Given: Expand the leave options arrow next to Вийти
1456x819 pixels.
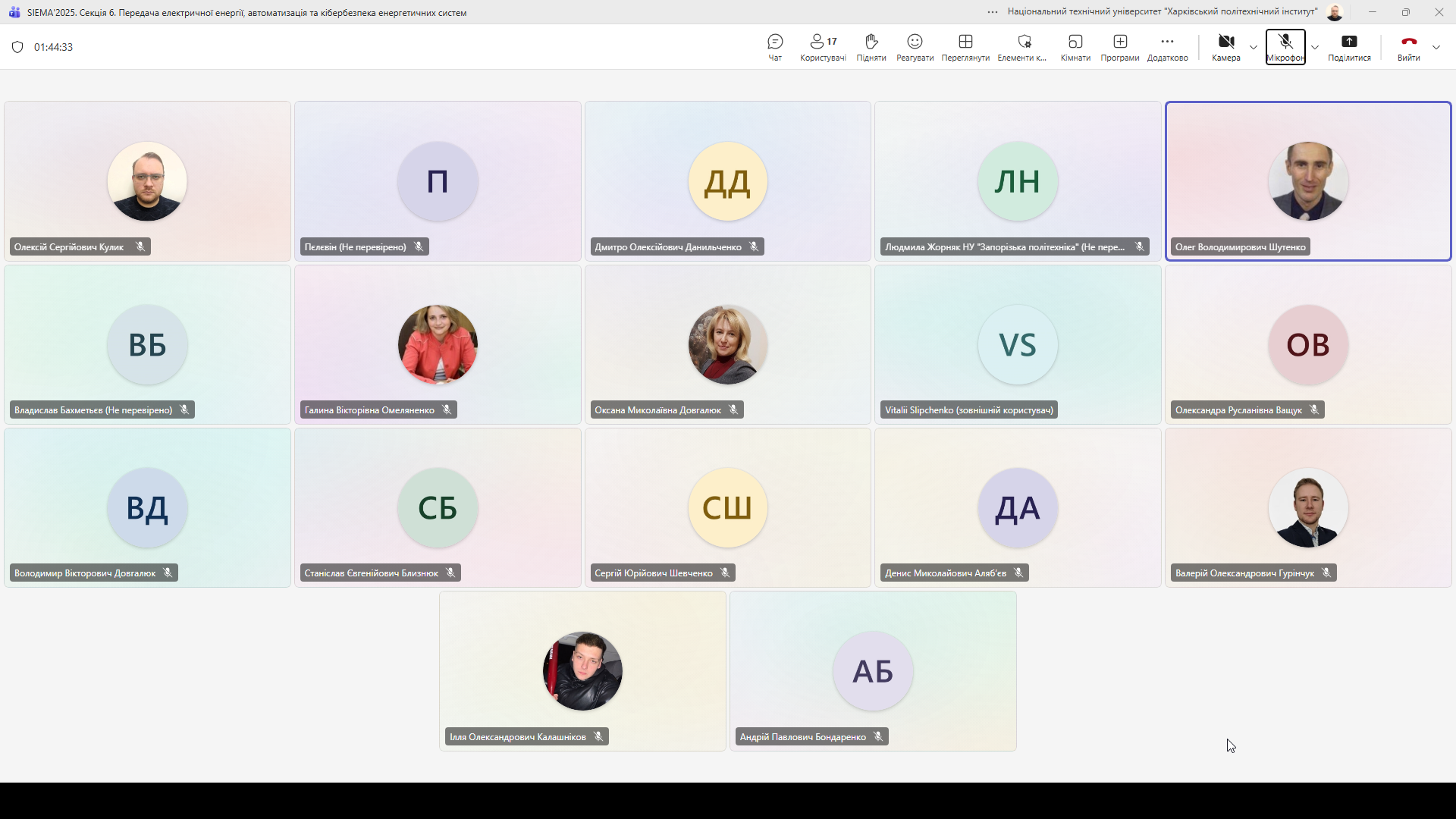Looking at the screenshot, I should click(x=1436, y=47).
